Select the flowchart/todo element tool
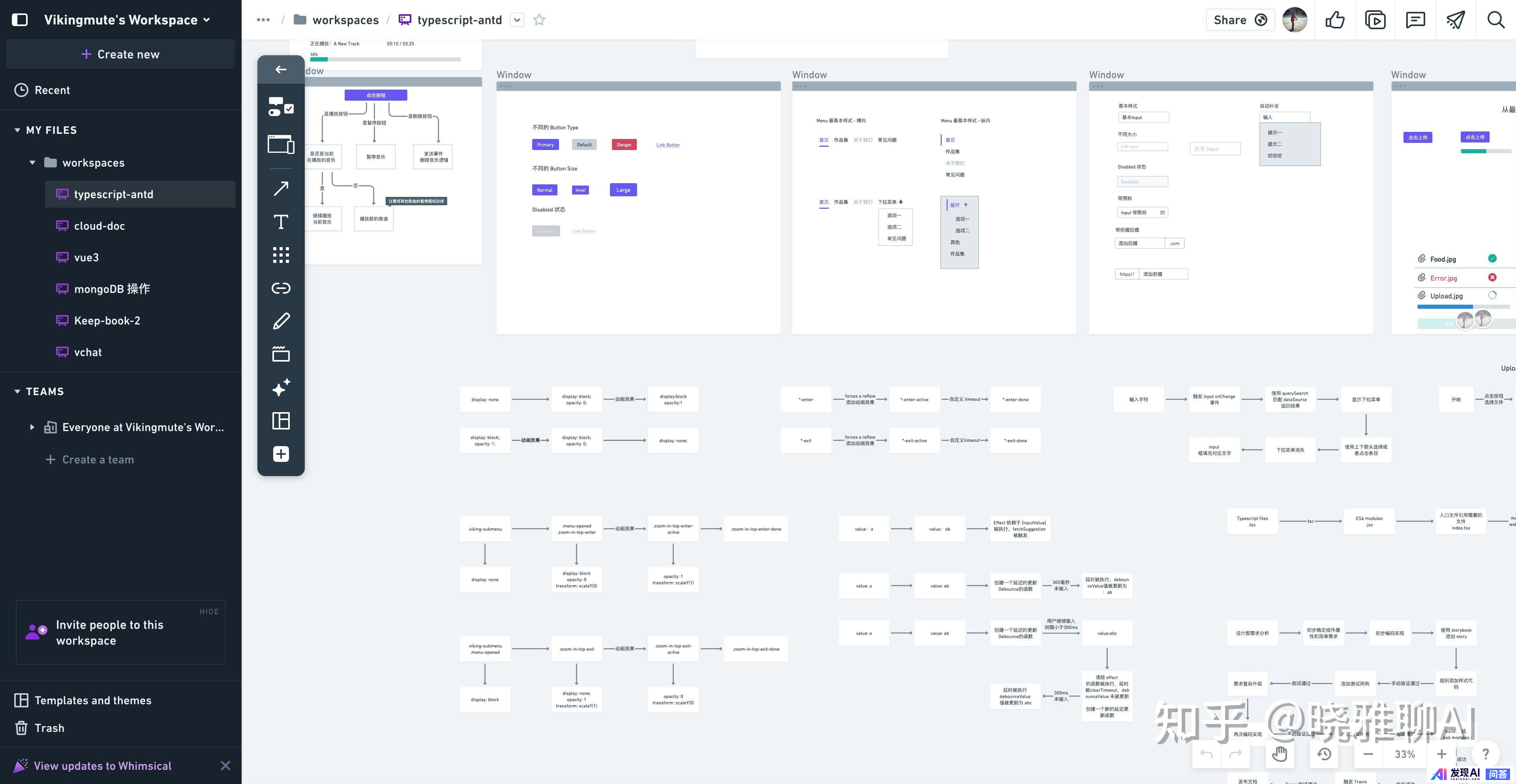Image resolution: width=1516 pixels, height=784 pixels. pyautogui.click(x=281, y=107)
